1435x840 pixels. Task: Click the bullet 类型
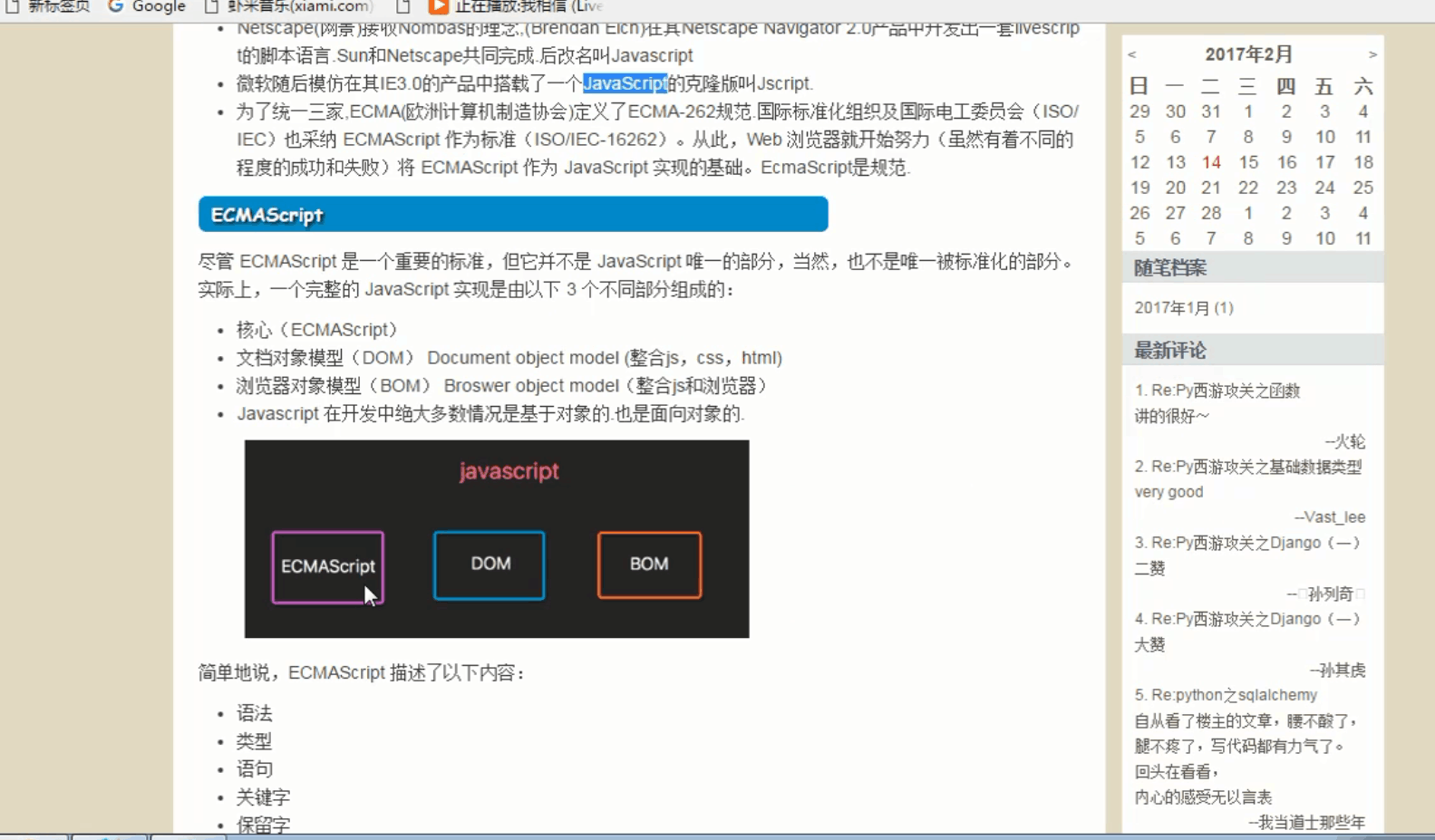pos(254,741)
